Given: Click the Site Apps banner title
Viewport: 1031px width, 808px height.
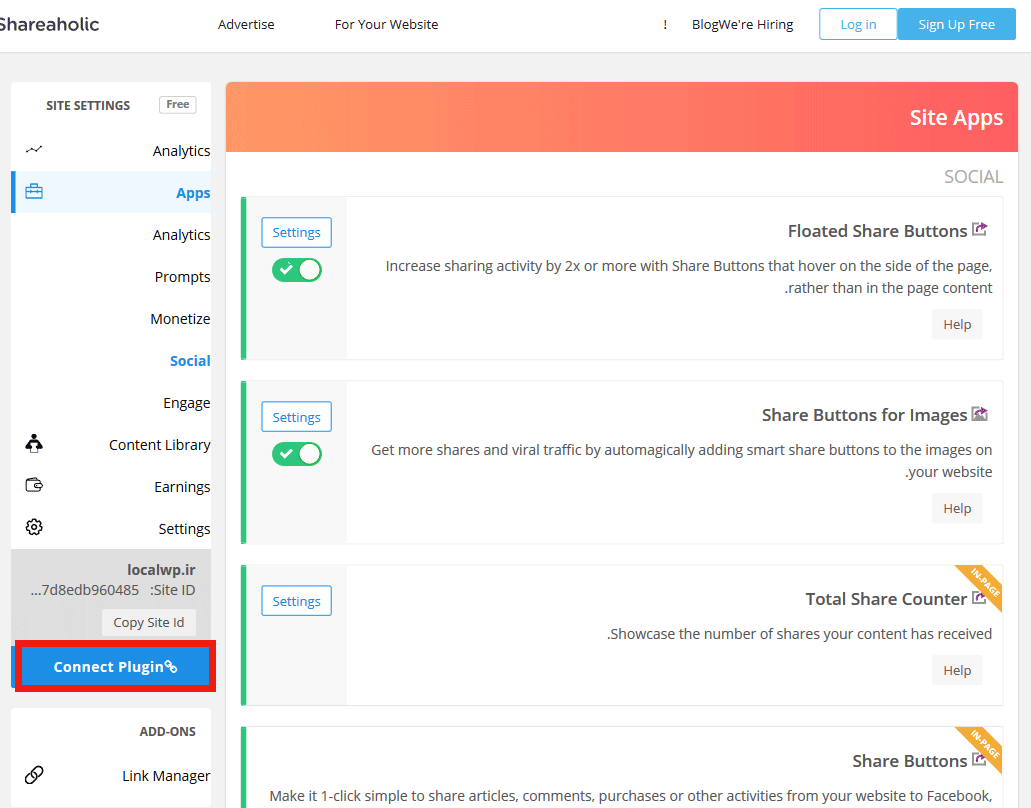Looking at the screenshot, I should 956,118.
